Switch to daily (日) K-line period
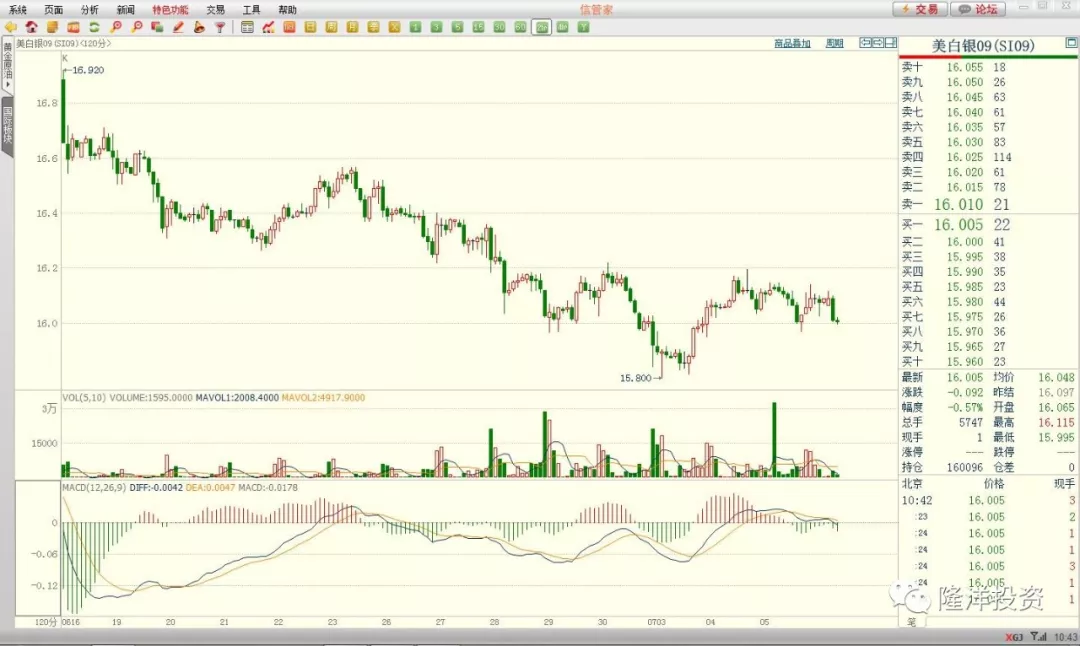1080x646 pixels. (x=310, y=27)
